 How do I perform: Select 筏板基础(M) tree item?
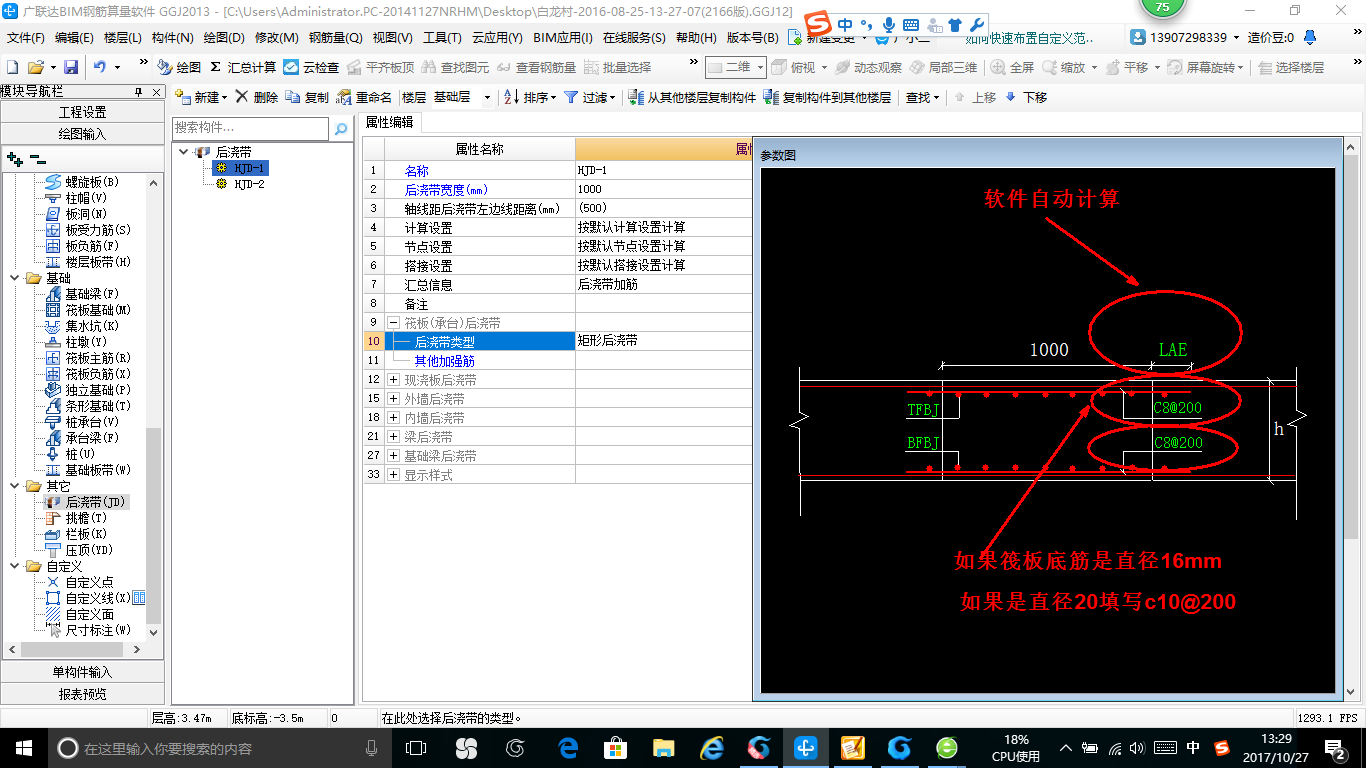click(98, 310)
